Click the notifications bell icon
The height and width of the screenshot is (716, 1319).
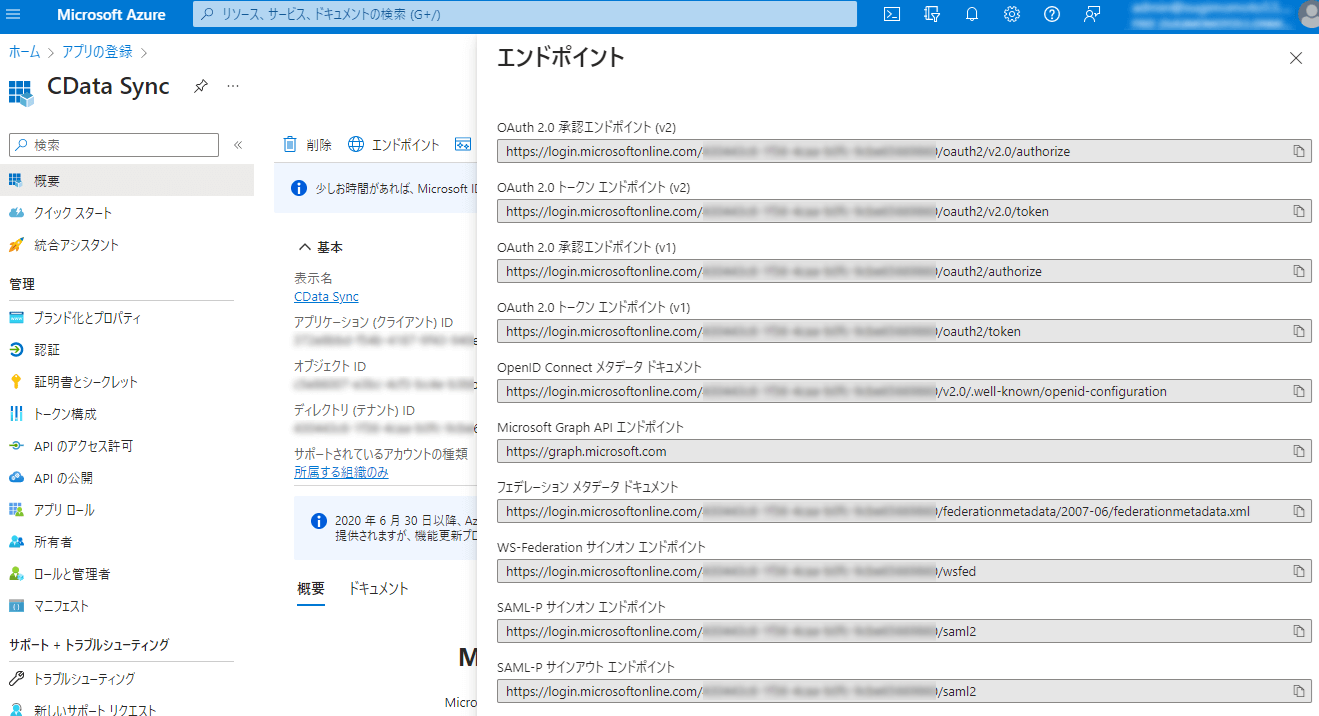coord(972,14)
